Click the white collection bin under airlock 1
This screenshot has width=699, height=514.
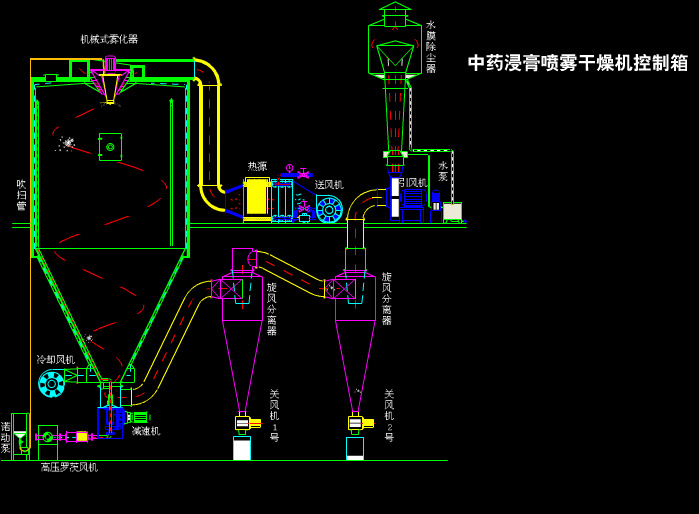pyautogui.click(x=242, y=448)
